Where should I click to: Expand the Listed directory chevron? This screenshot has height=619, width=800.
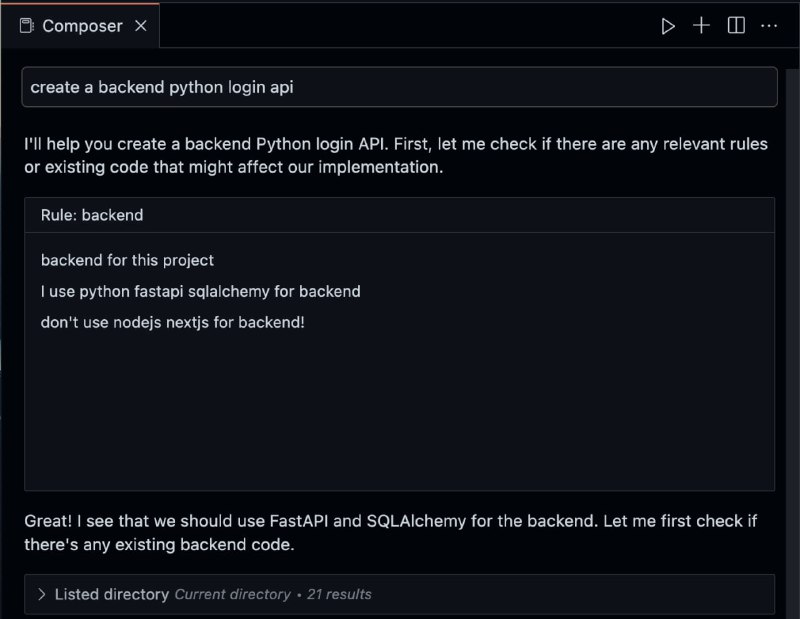(42, 594)
